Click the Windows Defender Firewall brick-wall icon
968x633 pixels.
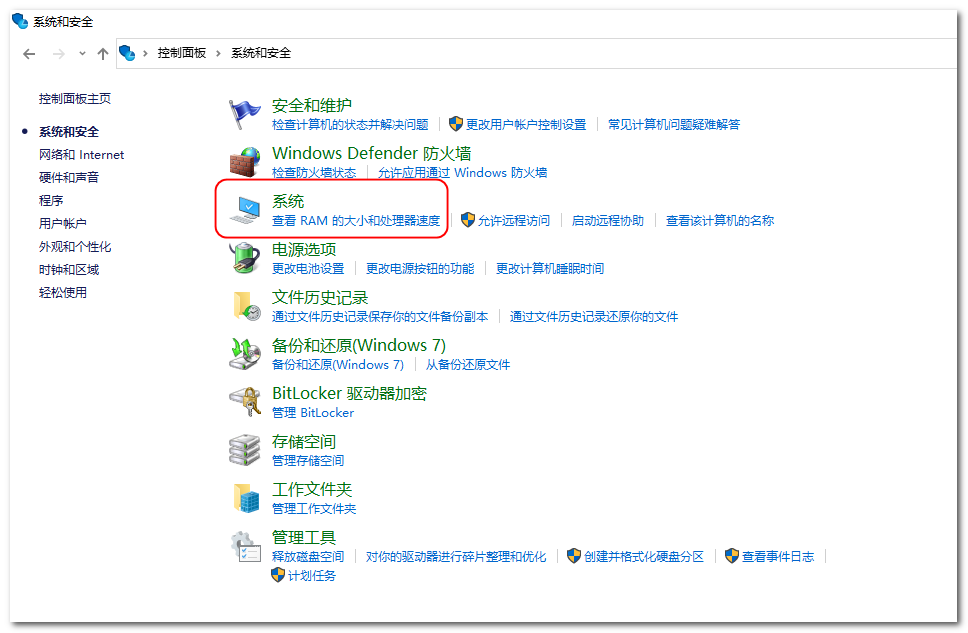tap(245, 162)
